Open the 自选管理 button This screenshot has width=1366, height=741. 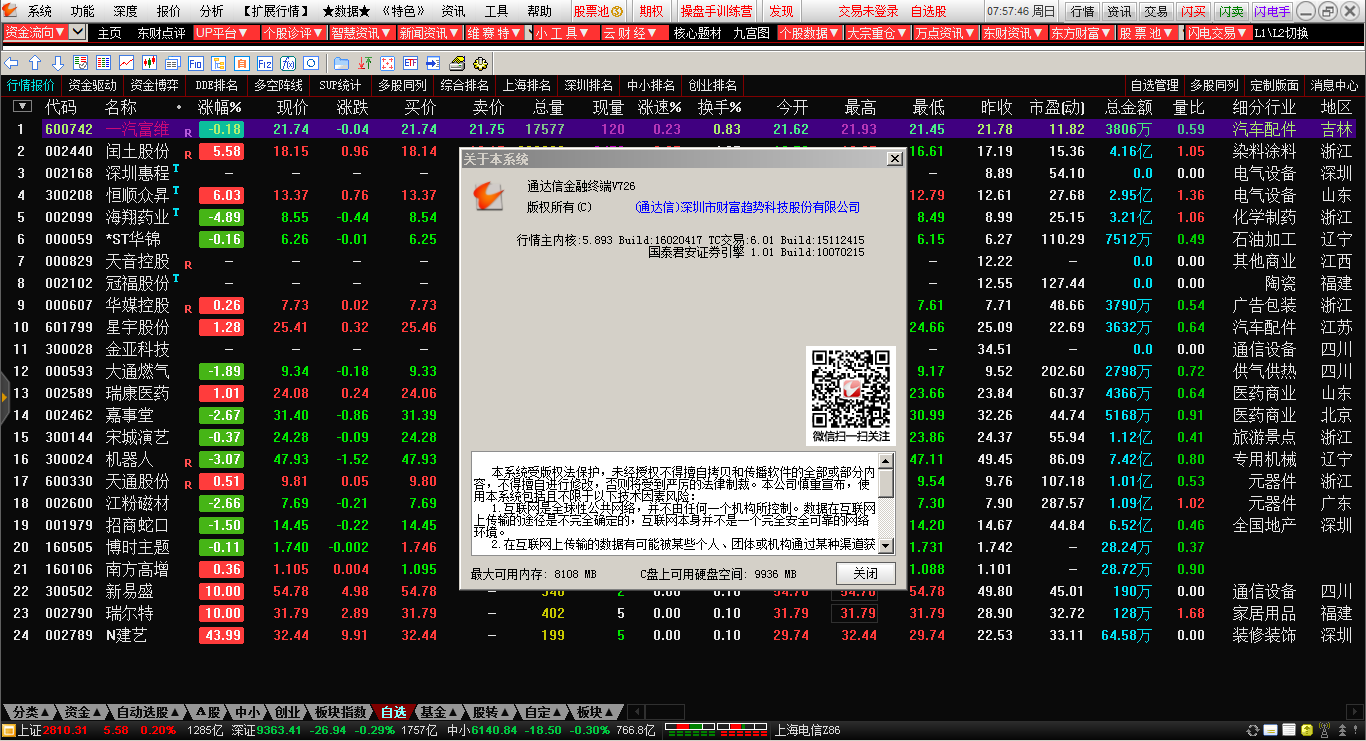(1154, 85)
